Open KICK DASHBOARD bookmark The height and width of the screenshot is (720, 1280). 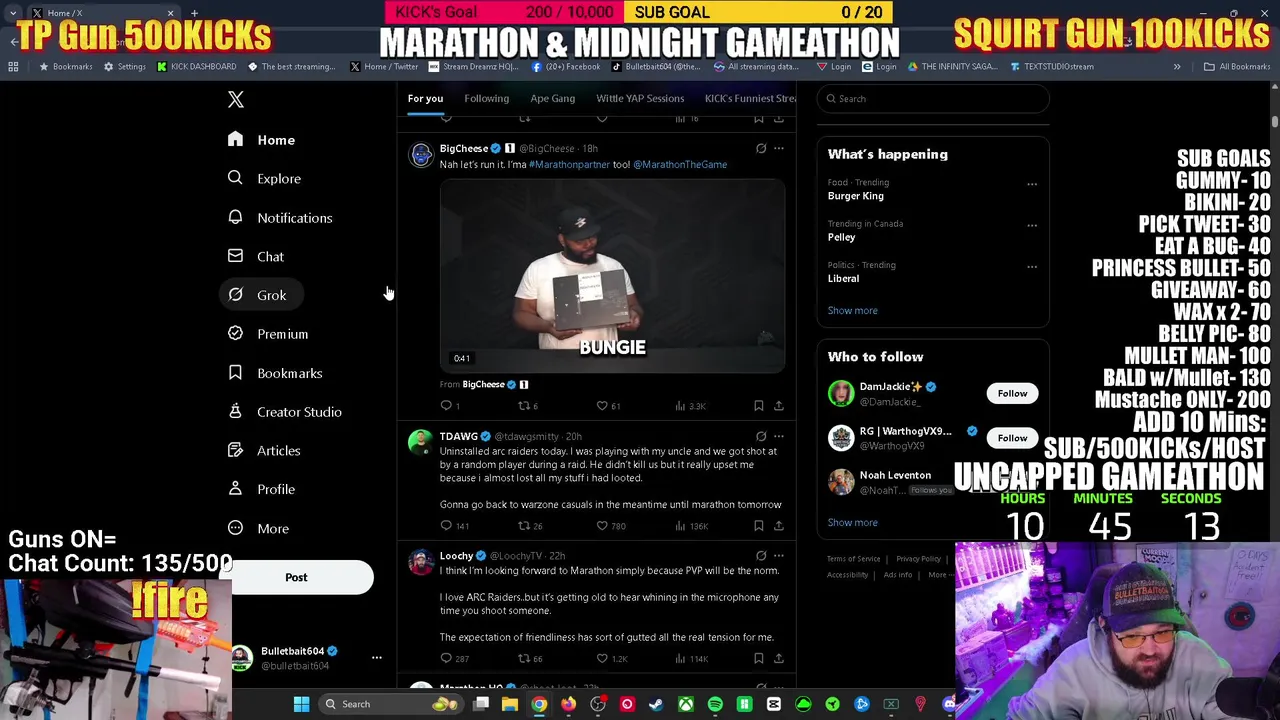point(196,67)
